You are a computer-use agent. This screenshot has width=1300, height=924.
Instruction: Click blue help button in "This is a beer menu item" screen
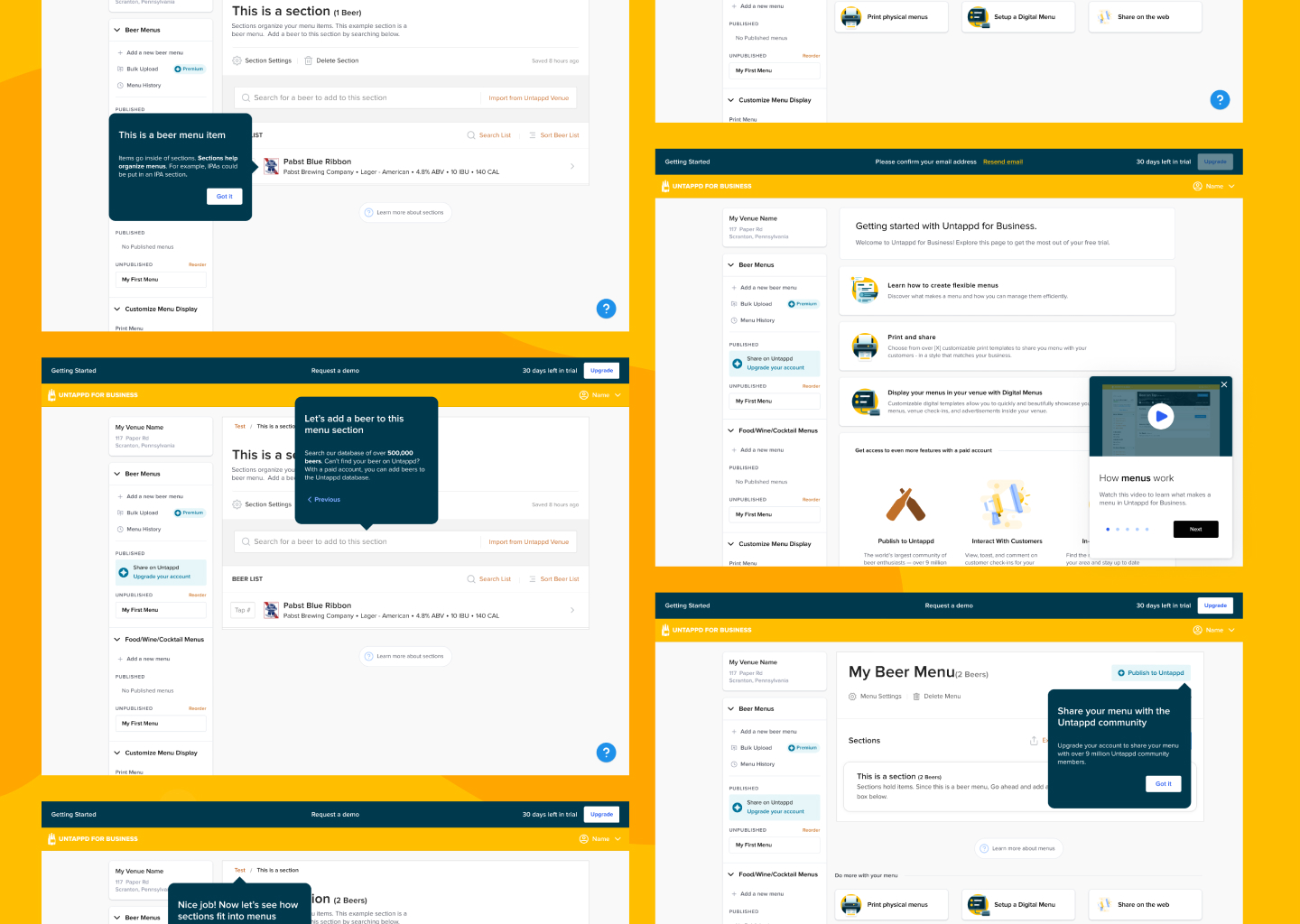tap(607, 309)
